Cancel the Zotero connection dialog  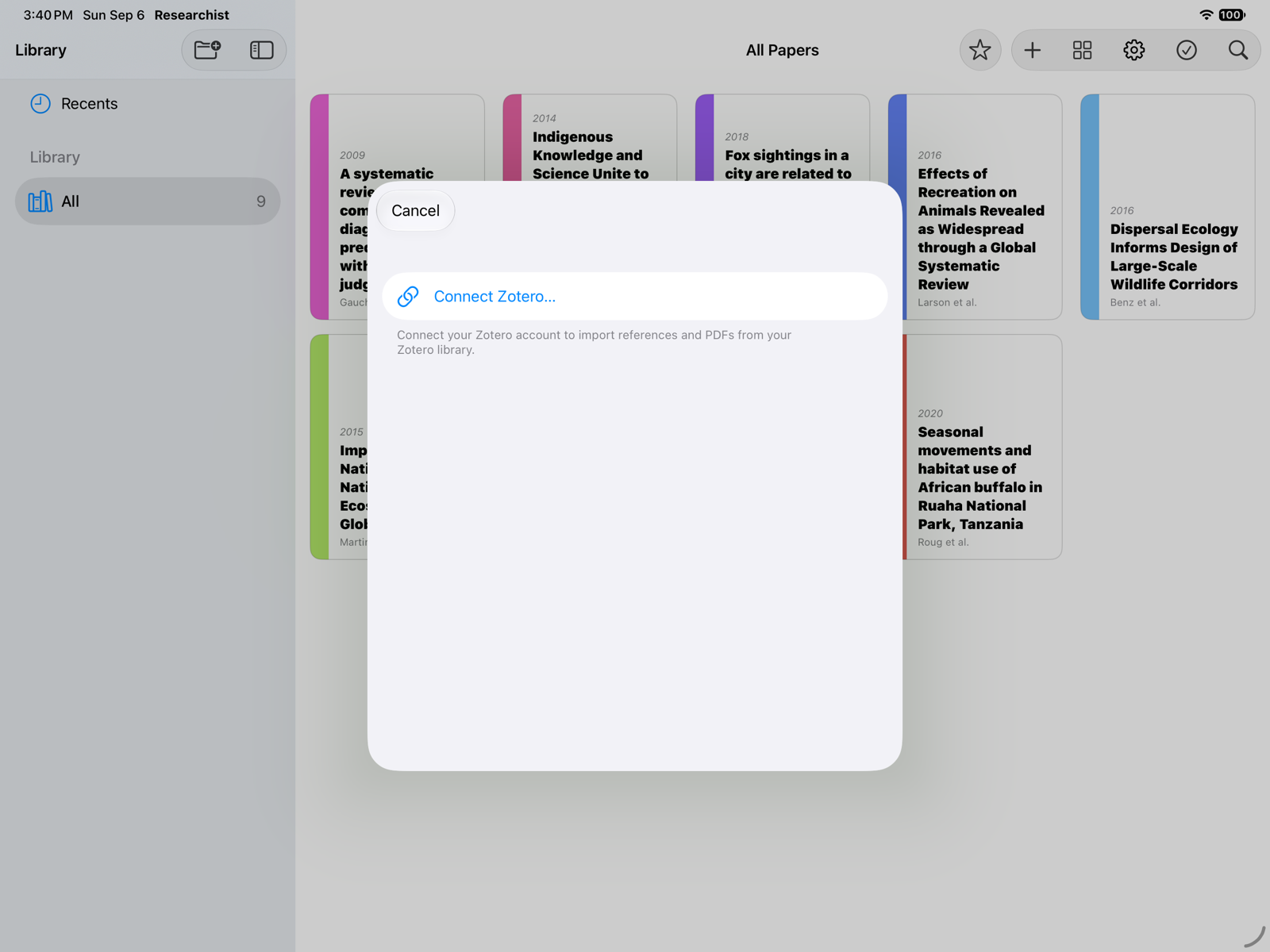[x=415, y=211]
